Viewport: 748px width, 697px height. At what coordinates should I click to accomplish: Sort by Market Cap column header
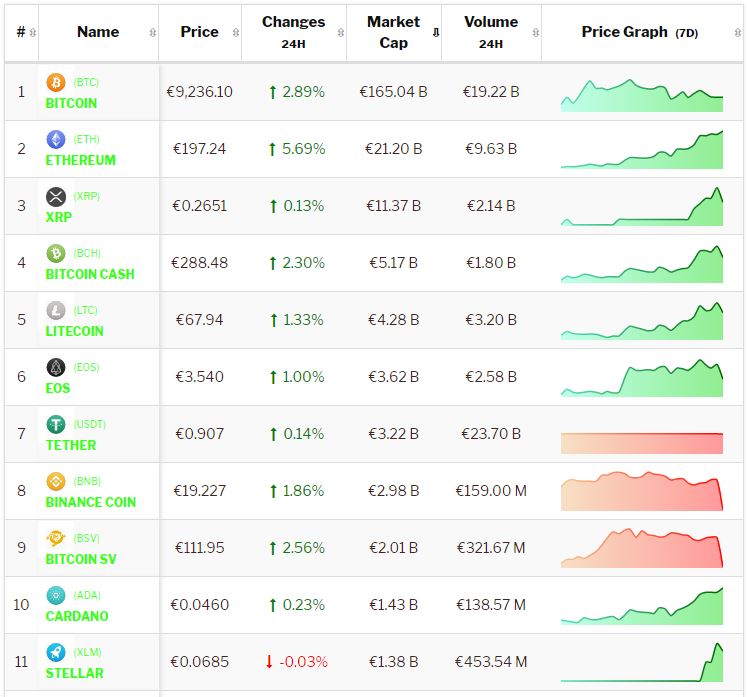[x=393, y=32]
